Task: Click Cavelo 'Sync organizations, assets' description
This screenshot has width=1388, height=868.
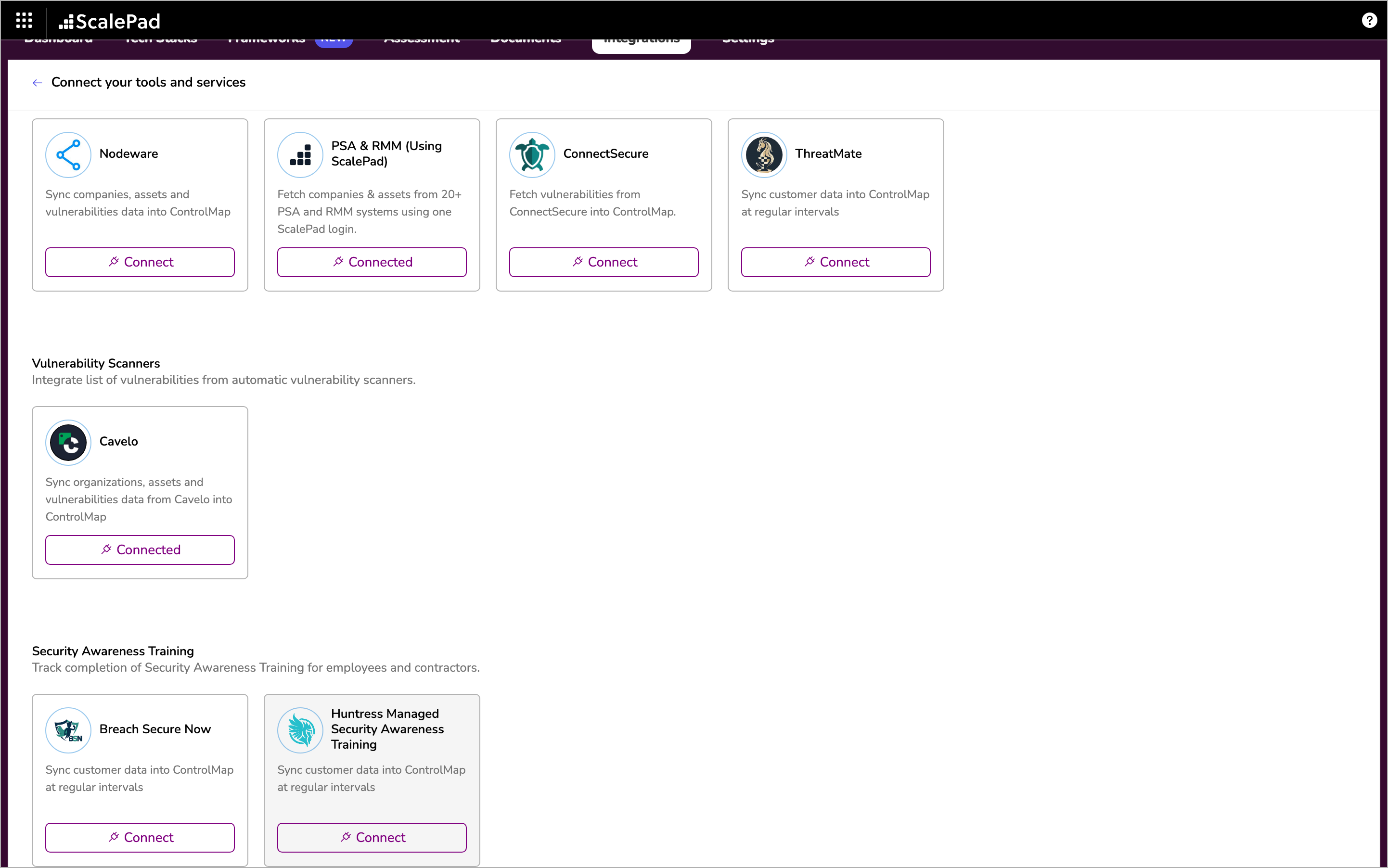Action: [139, 499]
